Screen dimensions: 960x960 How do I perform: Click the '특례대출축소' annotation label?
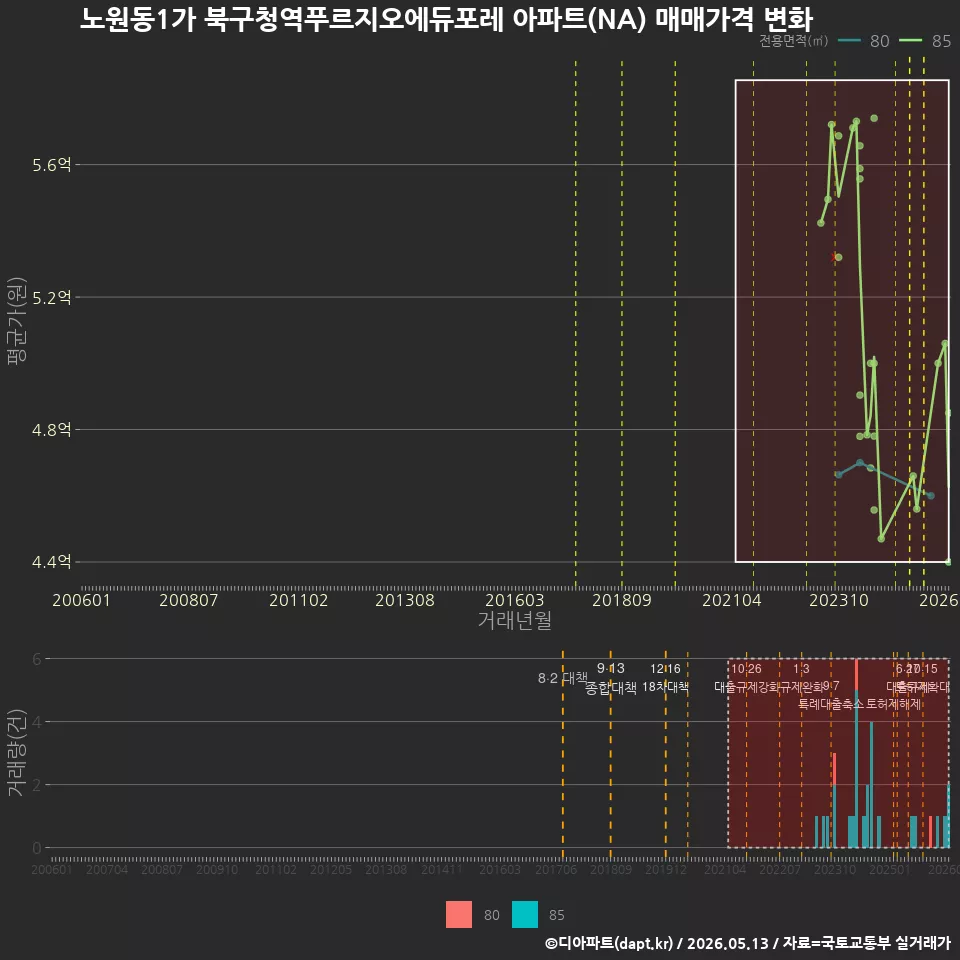(830, 704)
